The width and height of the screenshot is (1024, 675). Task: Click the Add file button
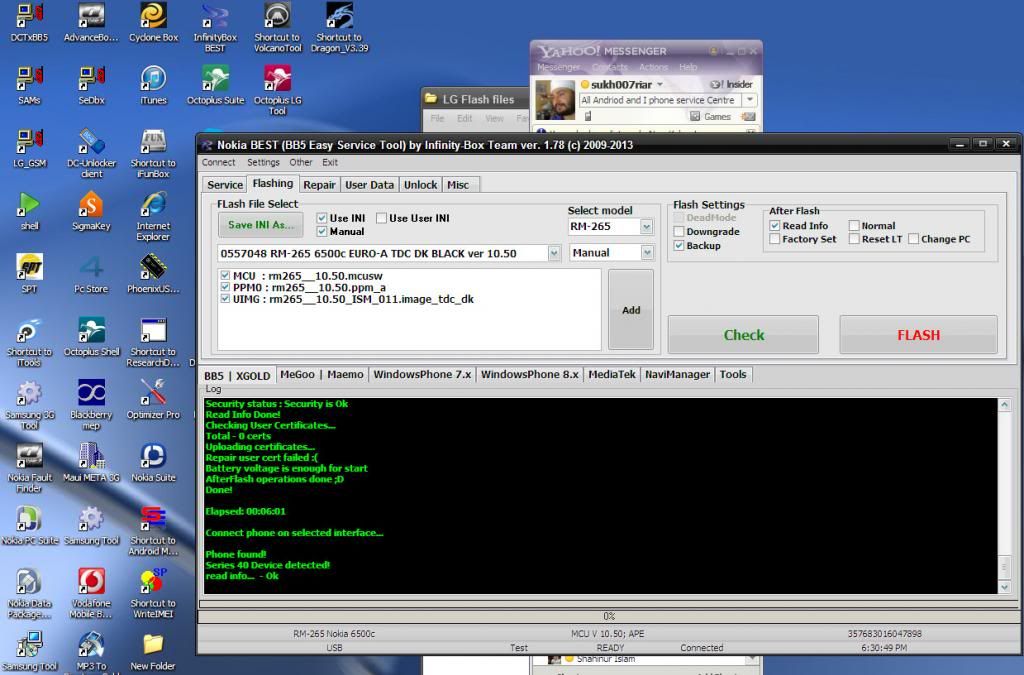pos(631,310)
